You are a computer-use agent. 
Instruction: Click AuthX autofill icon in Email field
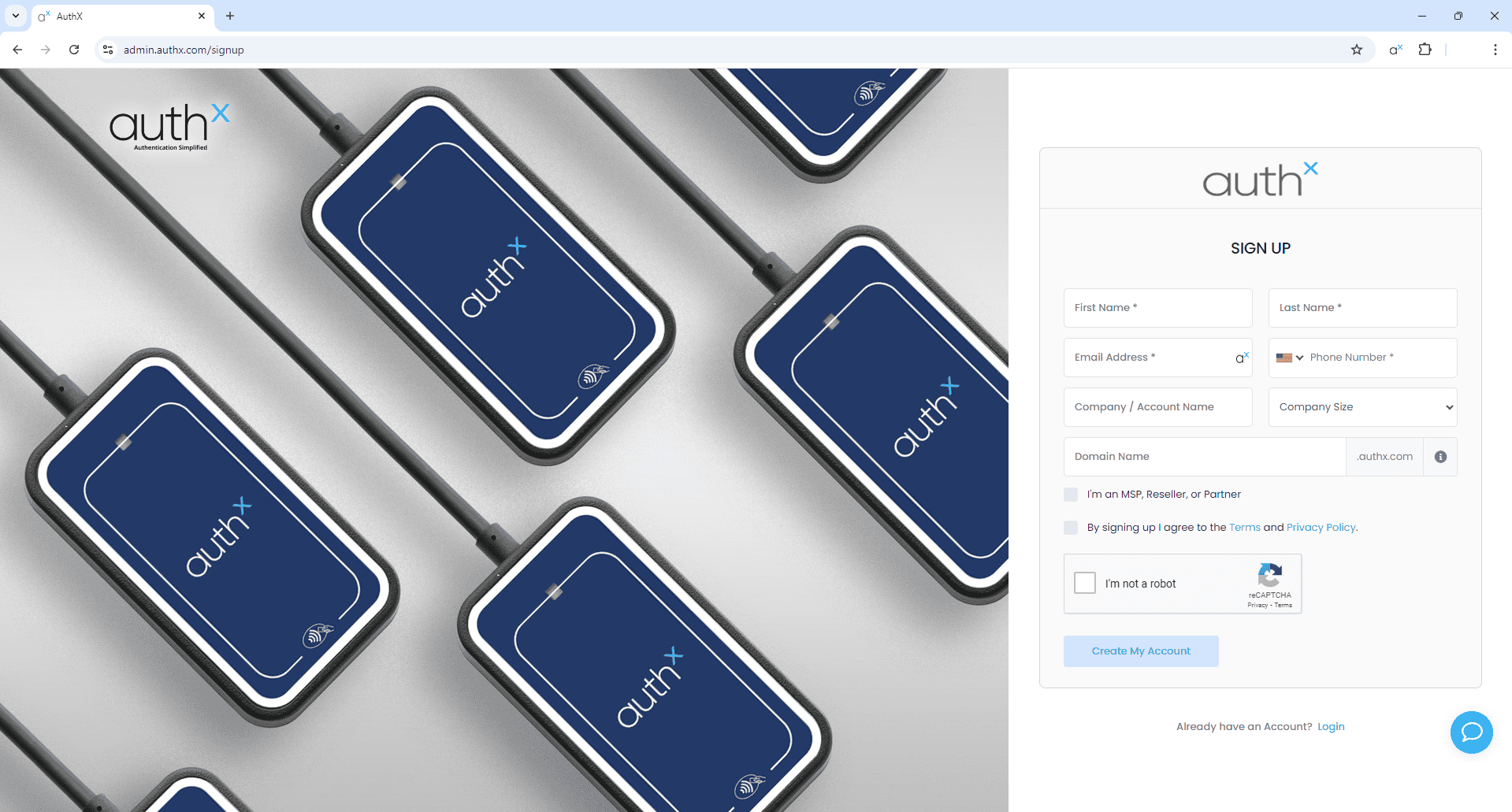tap(1242, 358)
